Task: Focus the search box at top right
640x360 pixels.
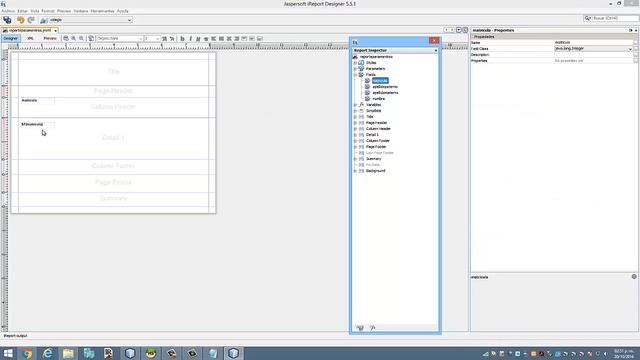Action: coord(611,18)
